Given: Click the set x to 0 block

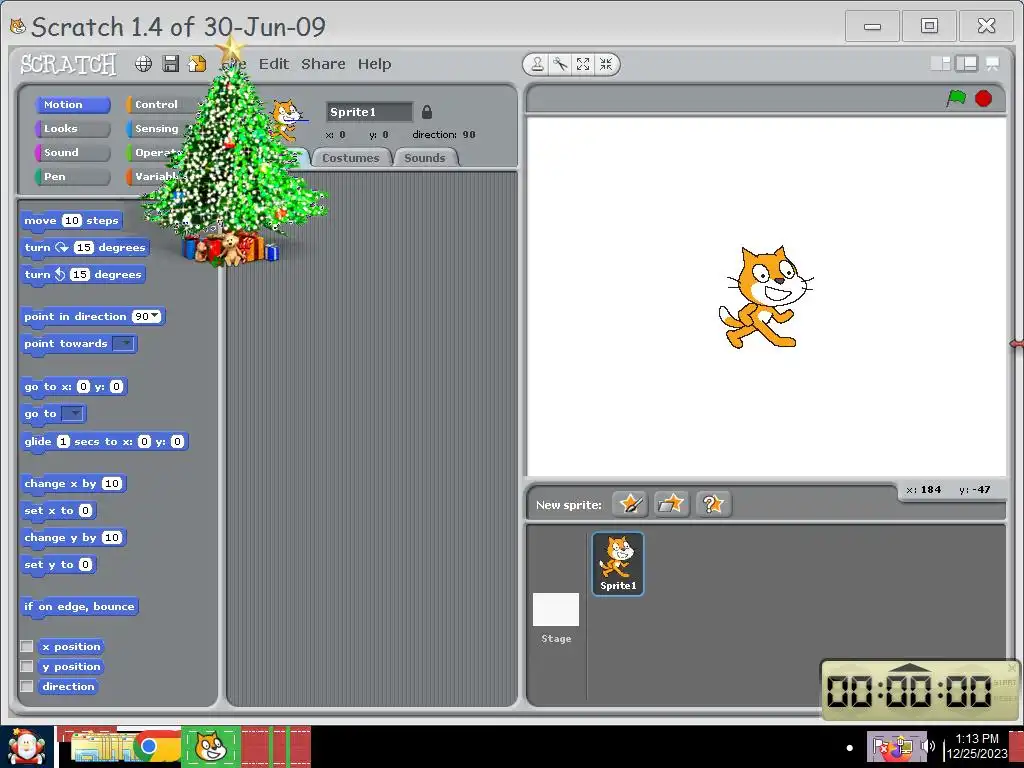Looking at the screenshot, I should [x=58, y=511].
